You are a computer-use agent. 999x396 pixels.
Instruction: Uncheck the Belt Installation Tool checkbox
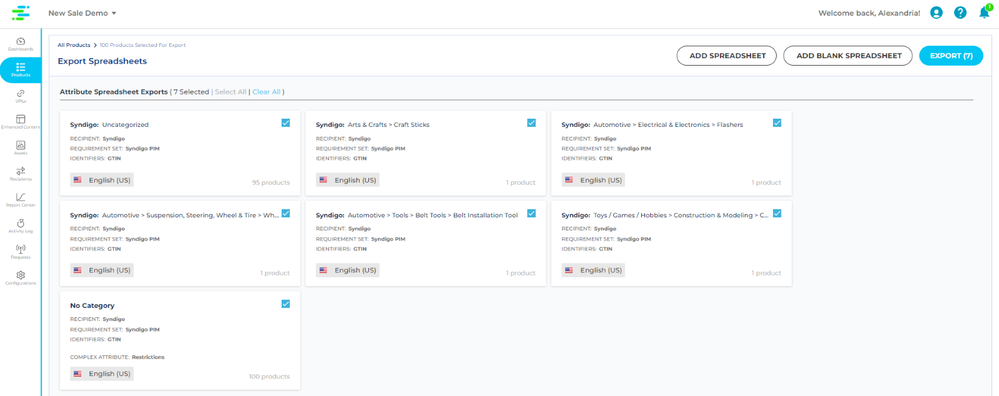(531, 213)
